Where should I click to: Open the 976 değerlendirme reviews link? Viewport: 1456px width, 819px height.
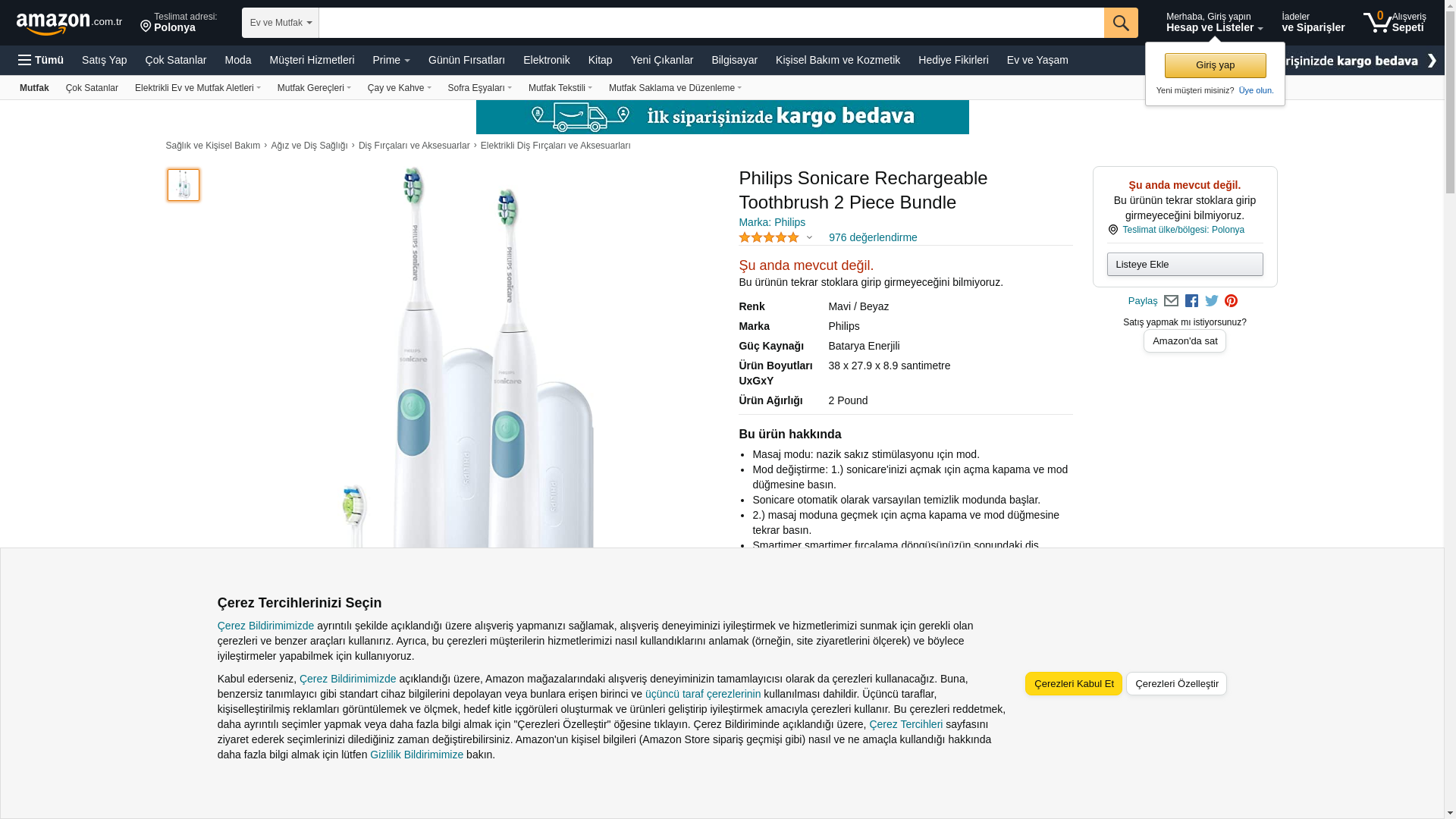[873, 237]
